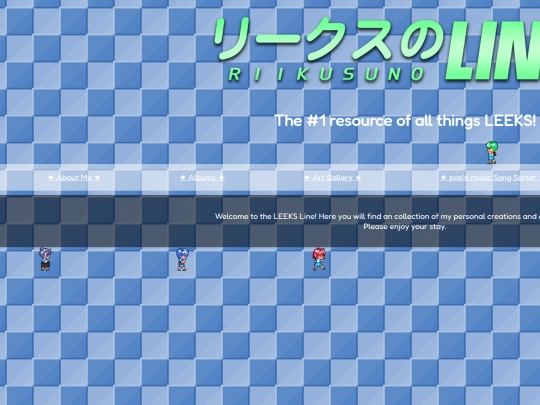Viewport: 540px width, 405px height.
Task: Click the blue-haired pixel character sprite
Action: pos(182,259)
